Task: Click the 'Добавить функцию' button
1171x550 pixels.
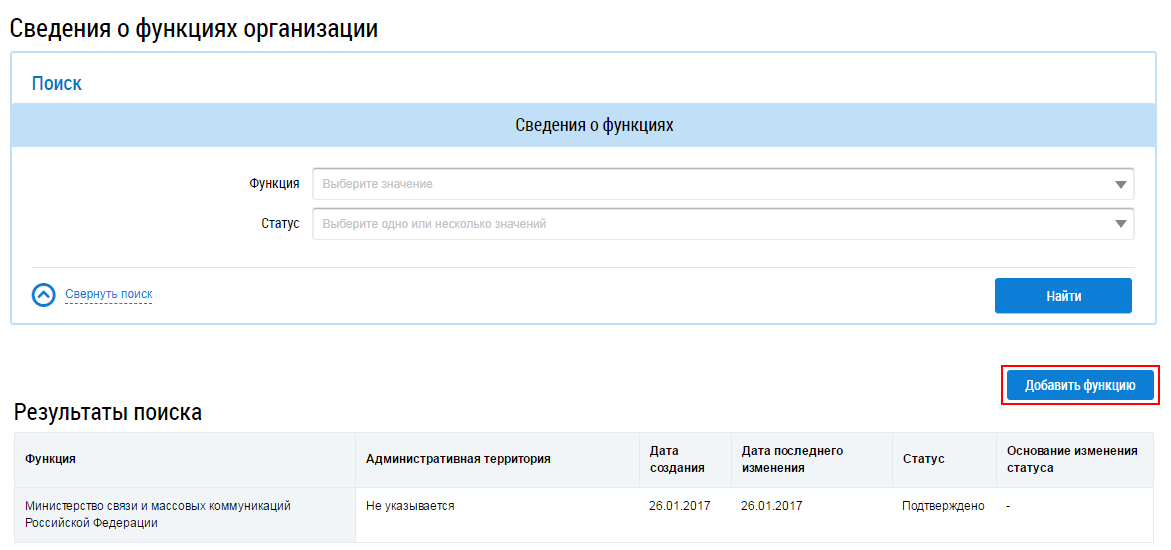Action: 1080,385
